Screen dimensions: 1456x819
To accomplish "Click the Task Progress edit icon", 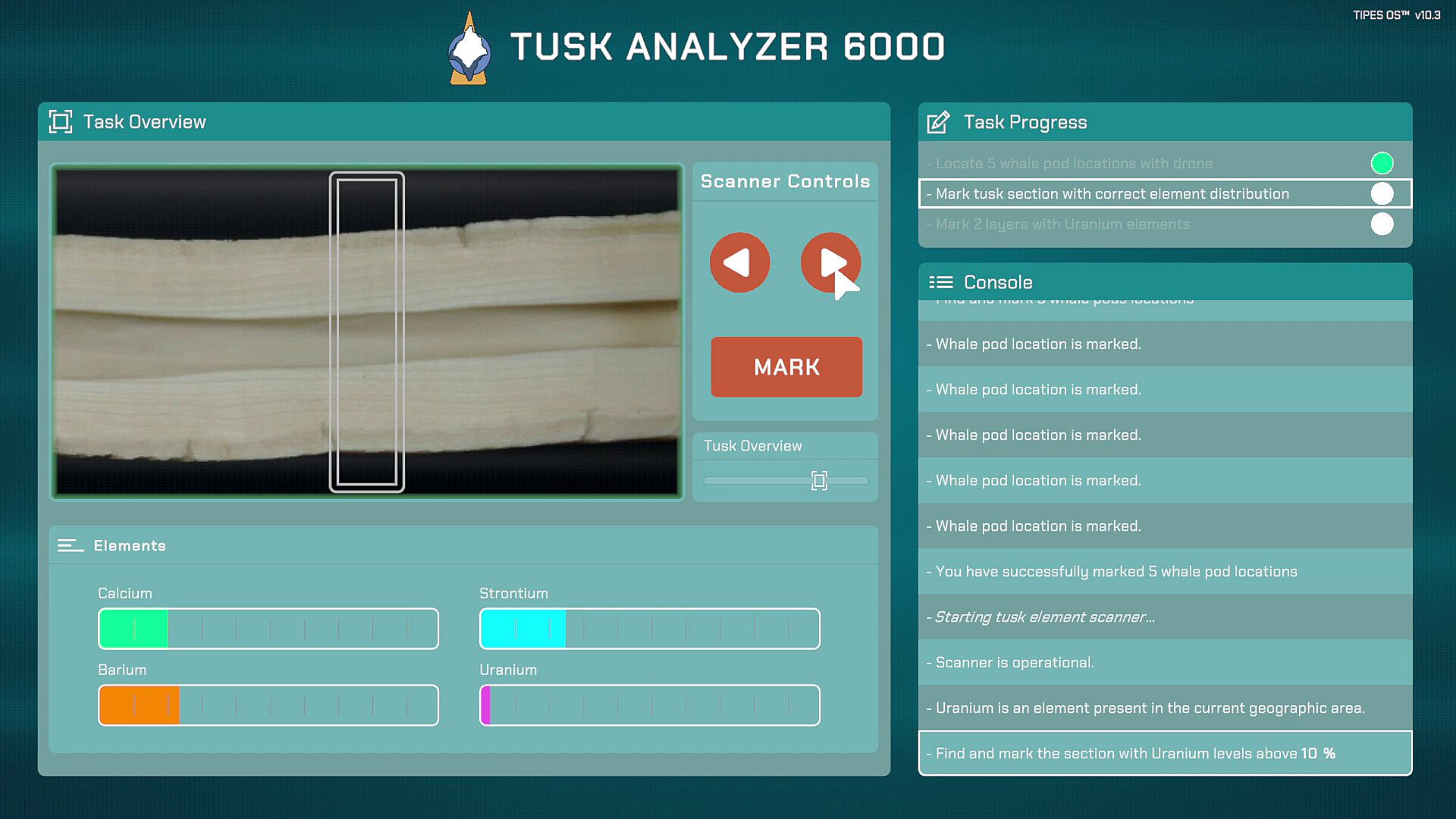I will [938, 122].
